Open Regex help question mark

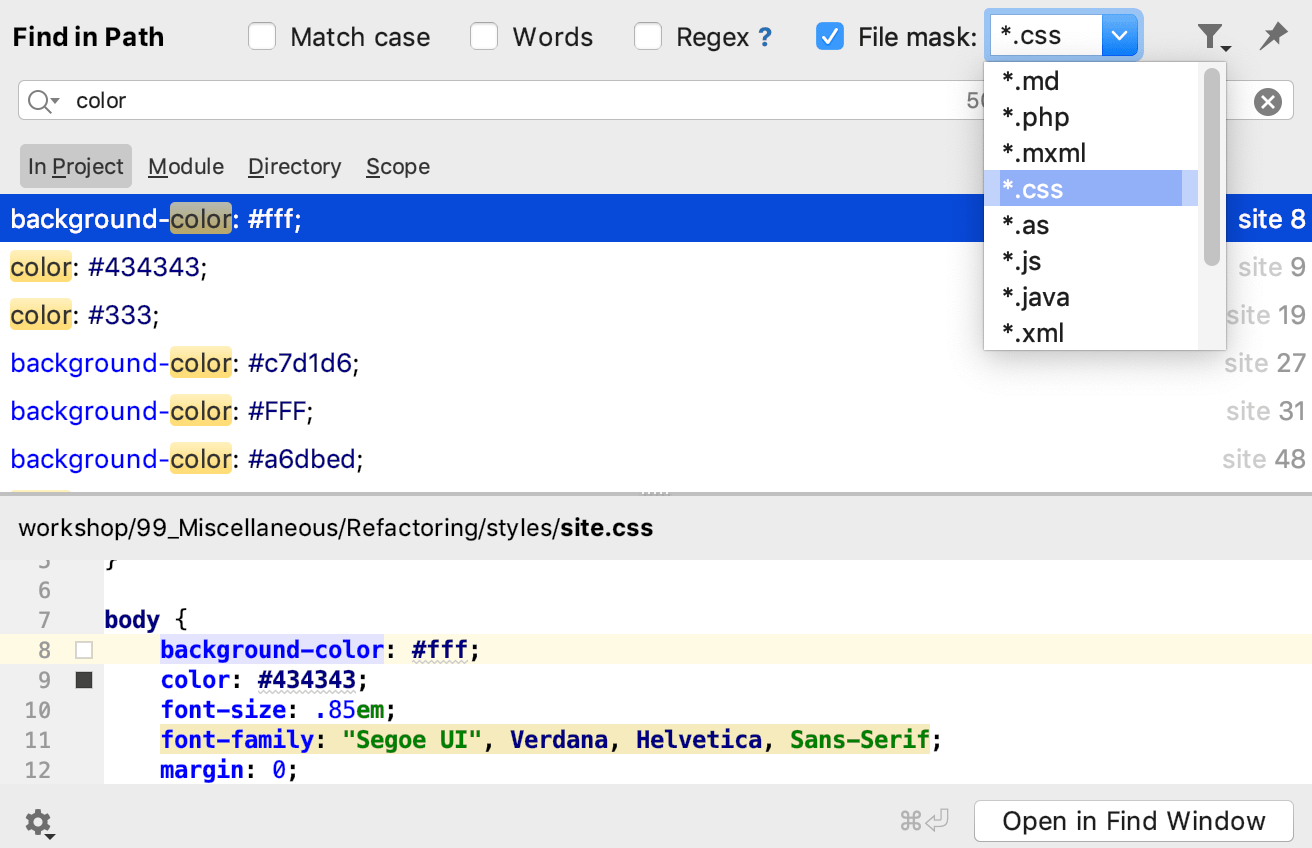tap(765, 38)
